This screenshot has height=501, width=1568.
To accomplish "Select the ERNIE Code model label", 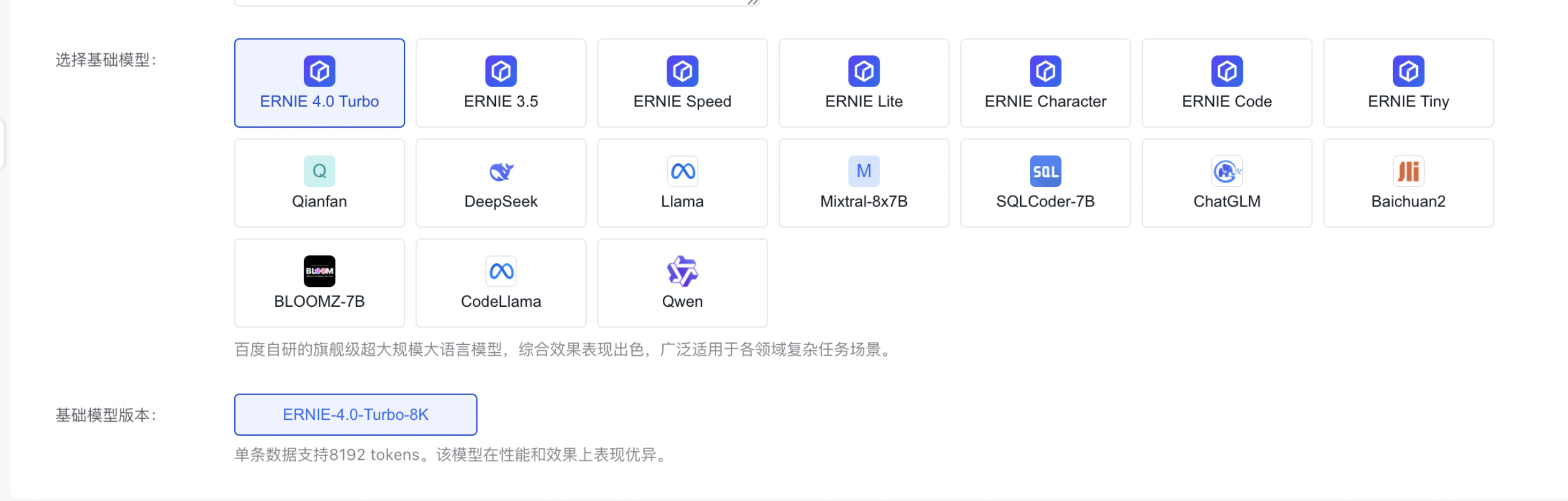I will [1227, 102].
